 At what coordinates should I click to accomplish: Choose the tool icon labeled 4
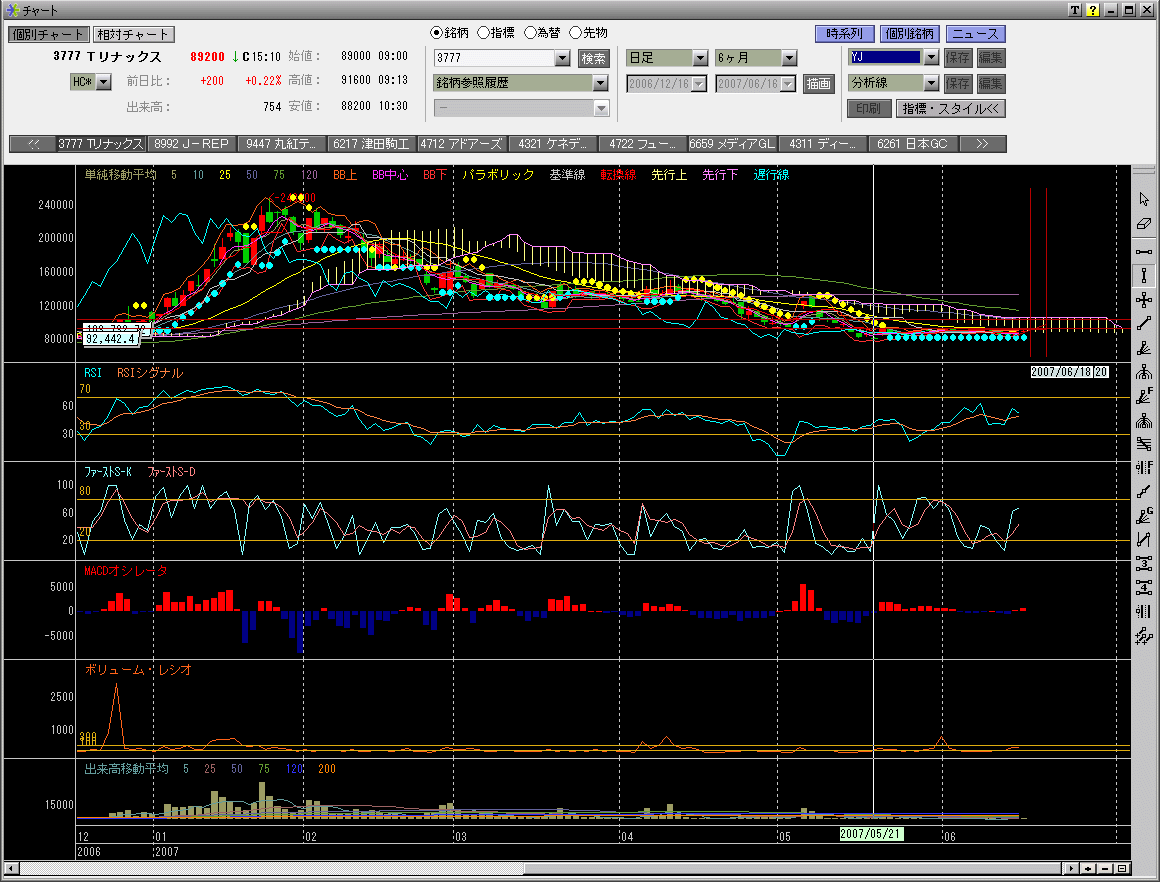[x=1145, y=588]
